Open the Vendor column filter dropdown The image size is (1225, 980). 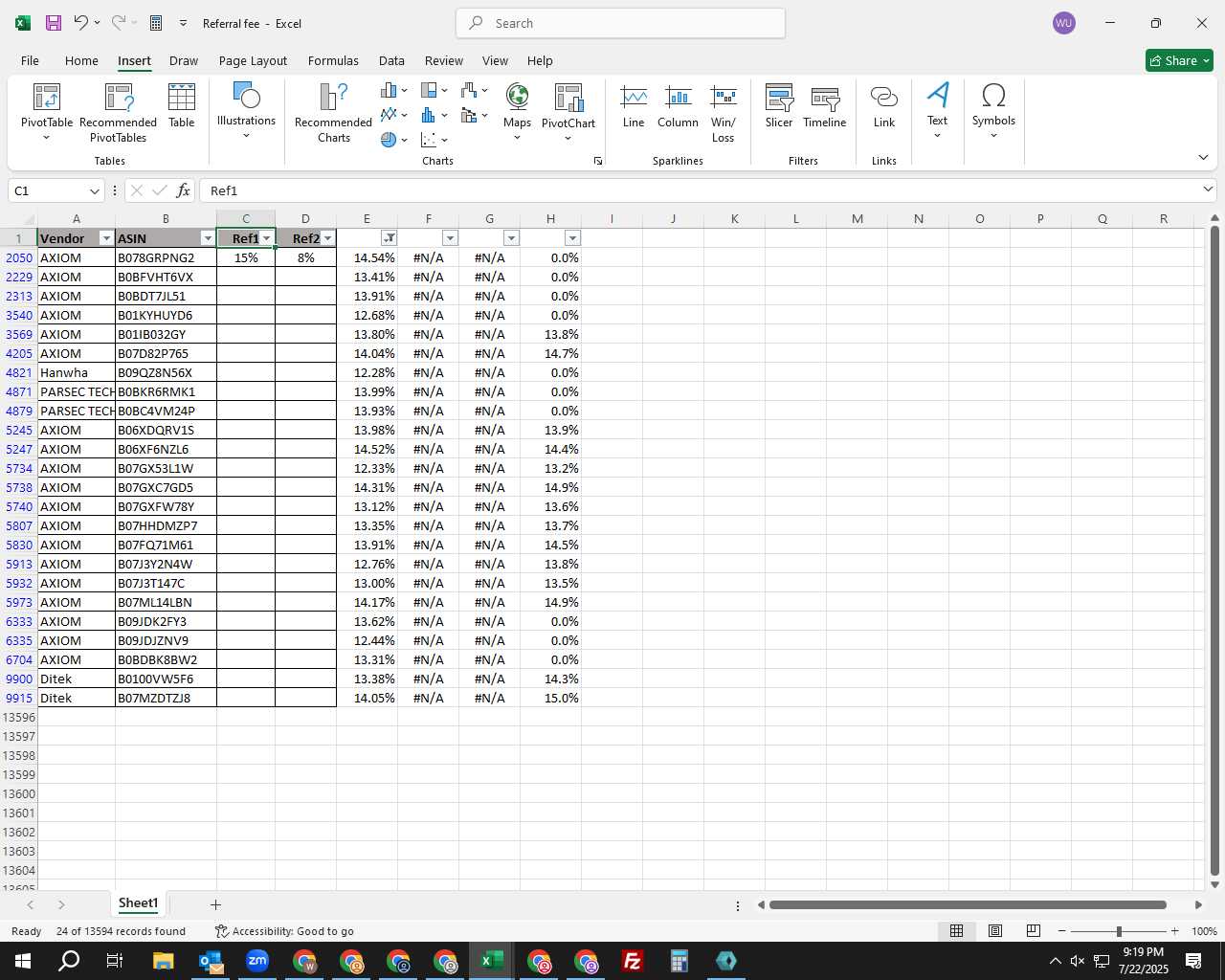pos(106,238)
